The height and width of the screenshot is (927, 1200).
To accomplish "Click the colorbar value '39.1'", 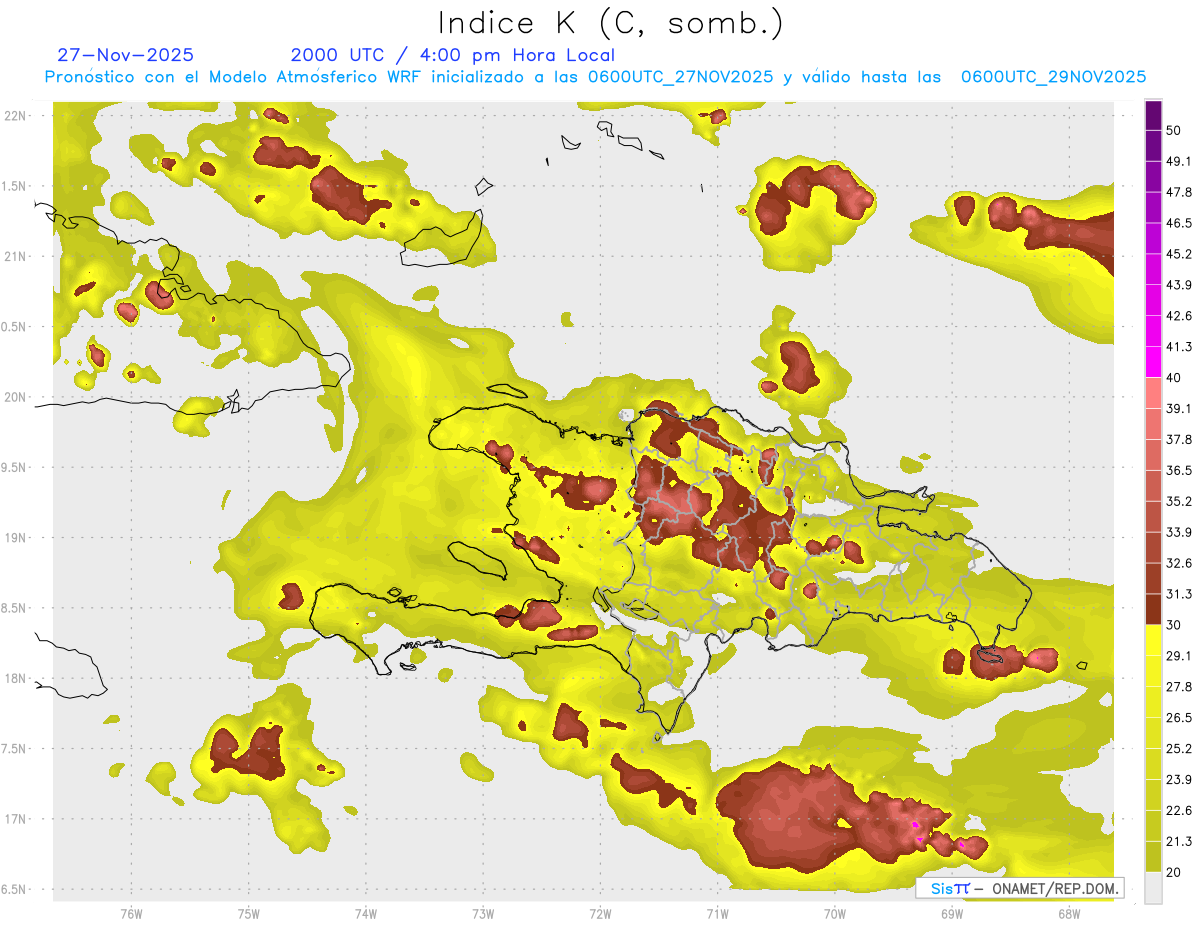I will (1178, 409).
